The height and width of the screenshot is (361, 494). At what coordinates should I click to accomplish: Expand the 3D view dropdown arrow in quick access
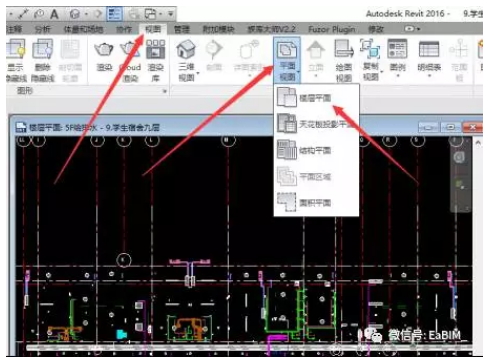86,14
